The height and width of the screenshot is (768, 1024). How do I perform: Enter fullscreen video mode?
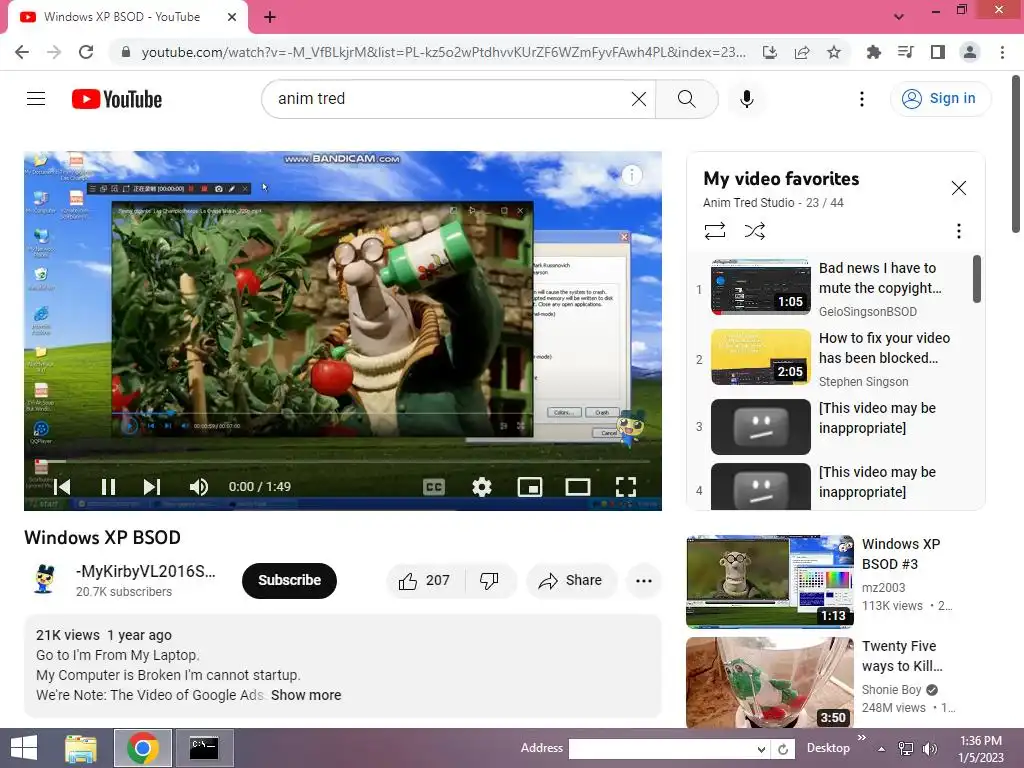tap(626, 487)
